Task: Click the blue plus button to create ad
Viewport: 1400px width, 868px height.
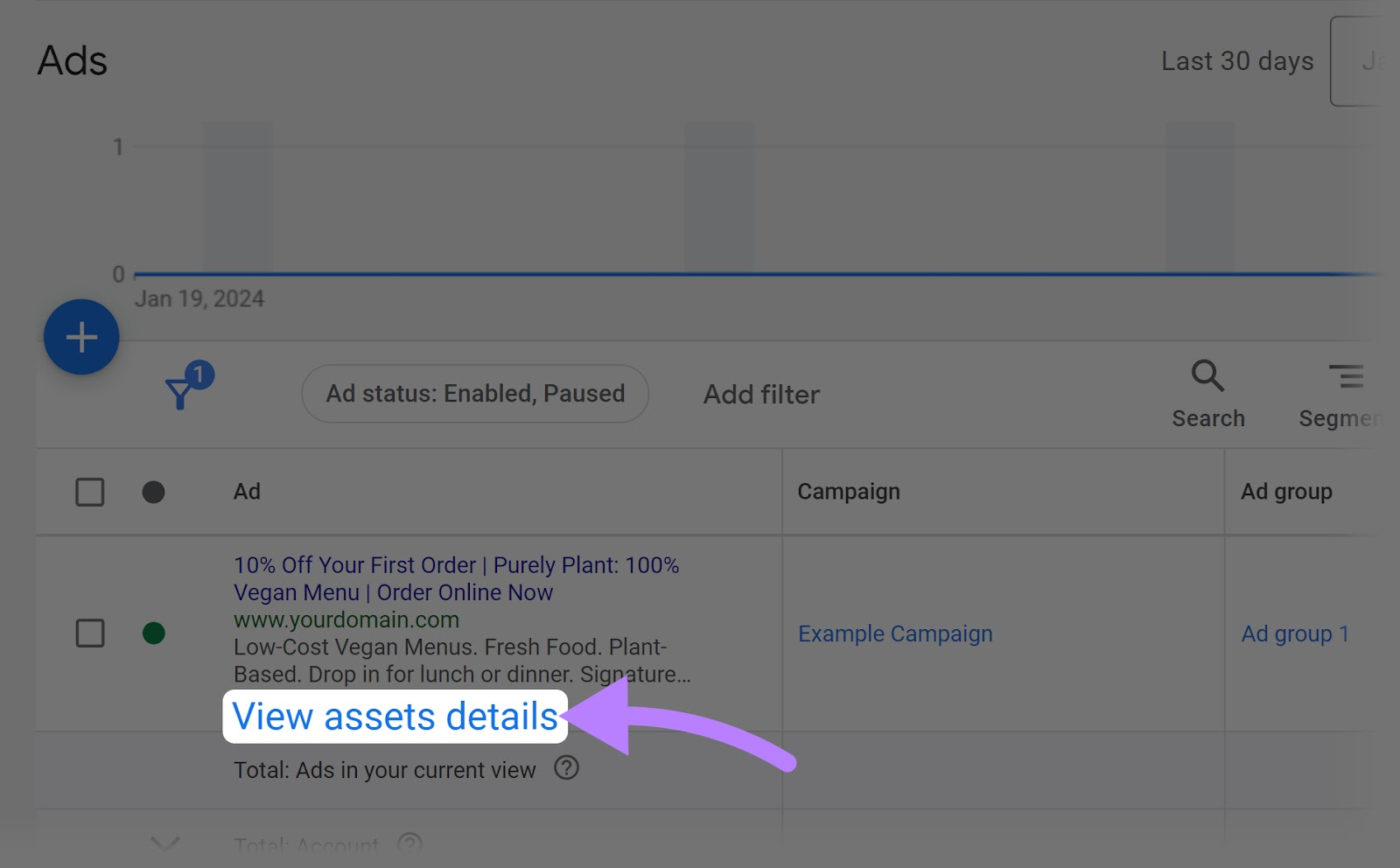Action: tap(81, 336)
